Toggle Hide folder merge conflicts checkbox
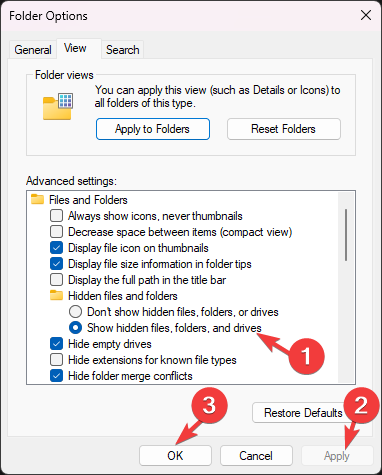Screen dimensions: 382x475 [56, 376]
